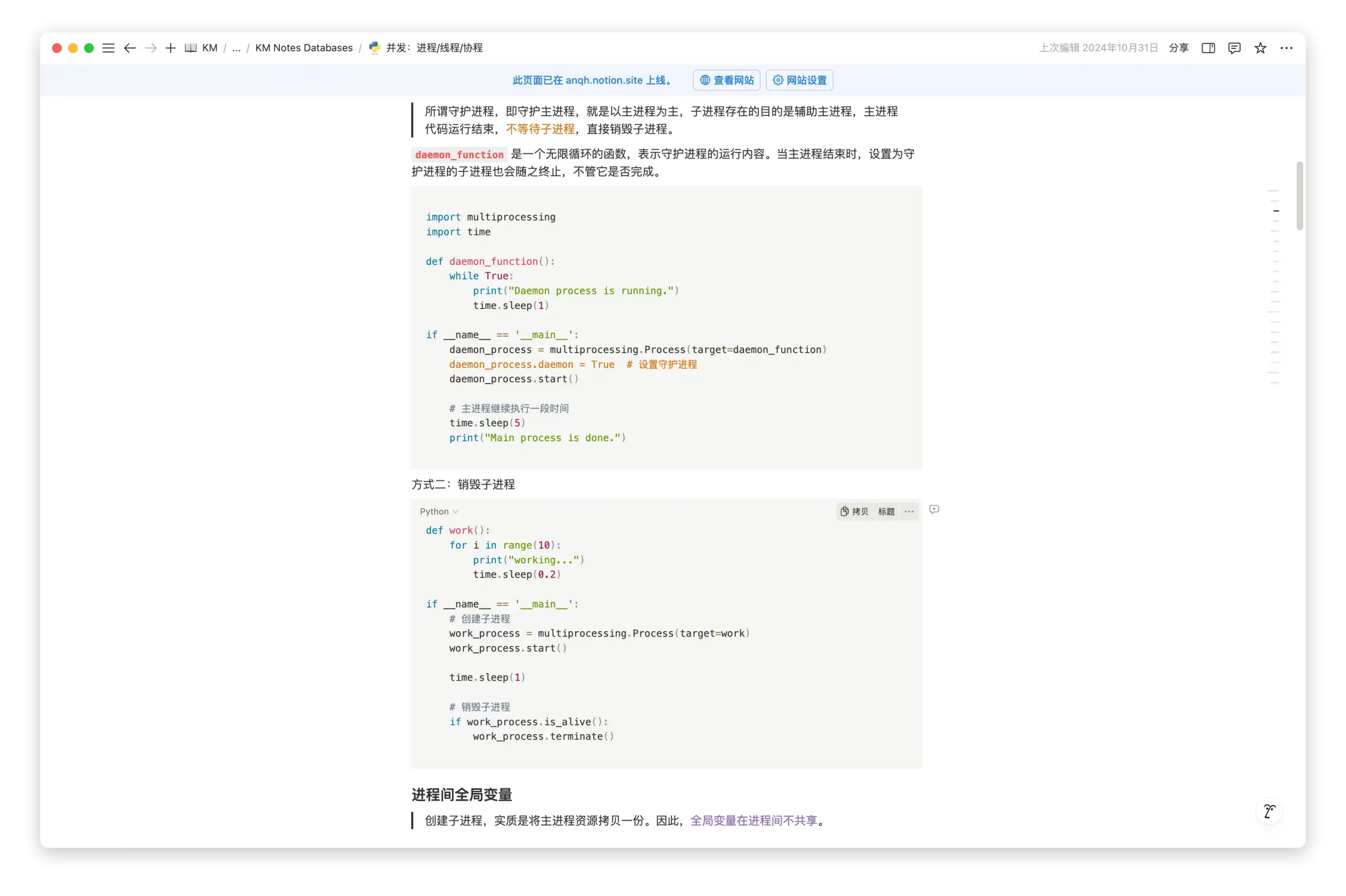Open the KM Notes Databases breadcrumb
The height and width of the screenshot is (896, 1346).
pos(303,48)
